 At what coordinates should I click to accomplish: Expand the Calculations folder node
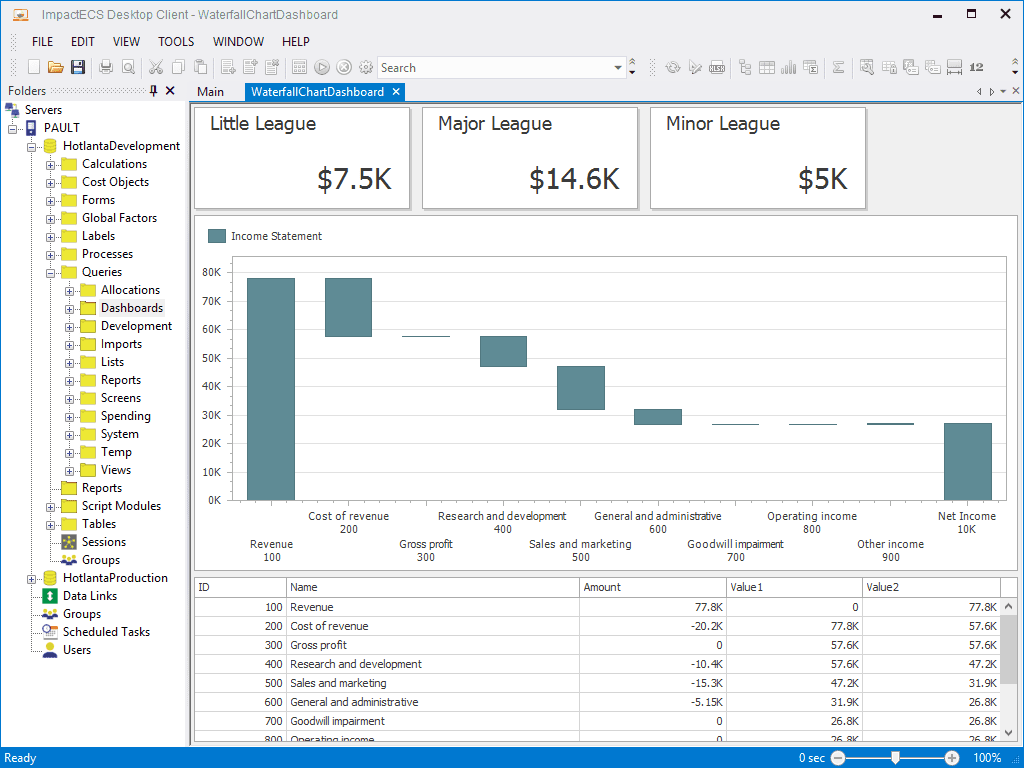coord(51,164)
